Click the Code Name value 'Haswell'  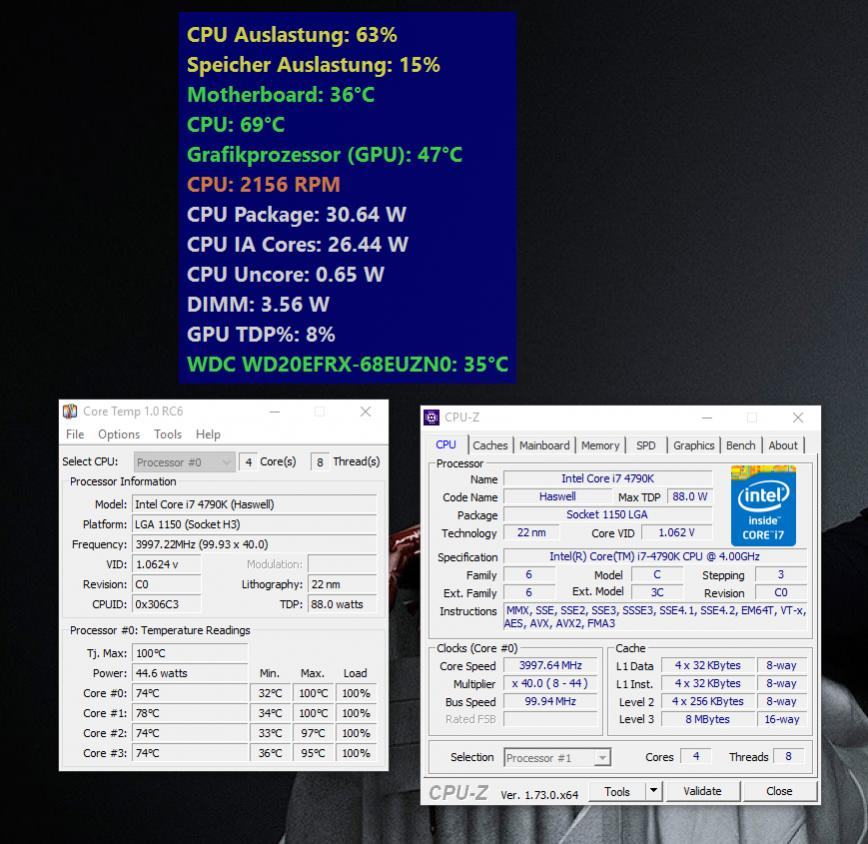[x=557, y=496]
